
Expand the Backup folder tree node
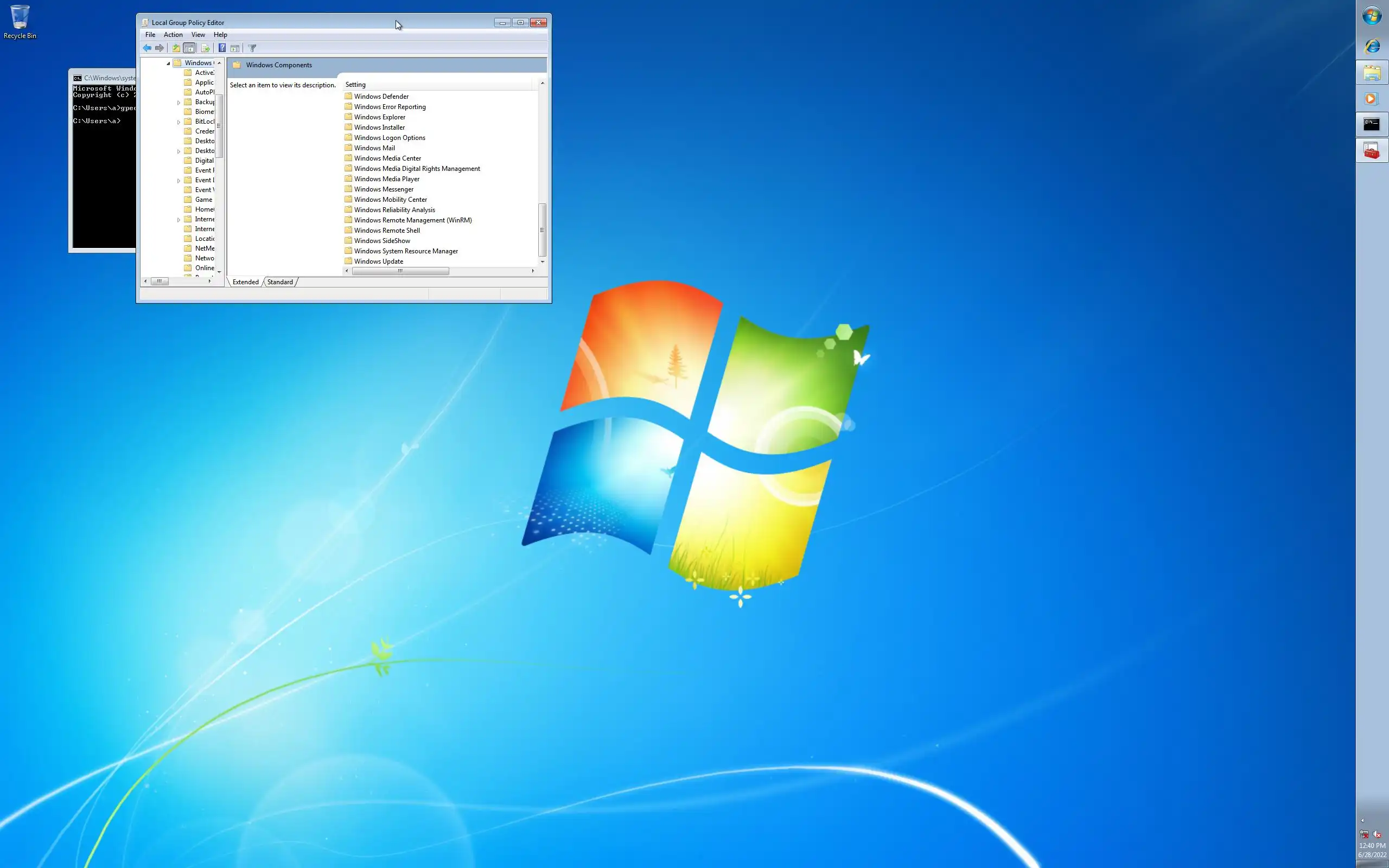tap(179, 102)
